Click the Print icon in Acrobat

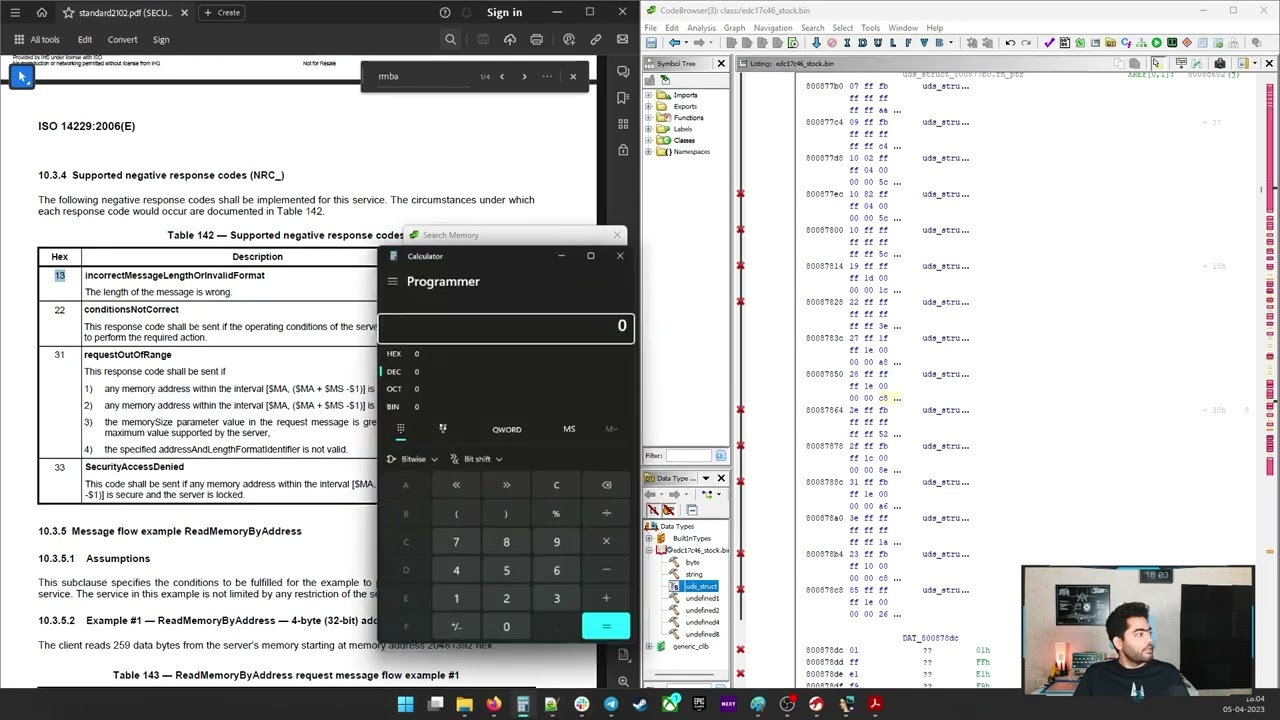point(536,39)
